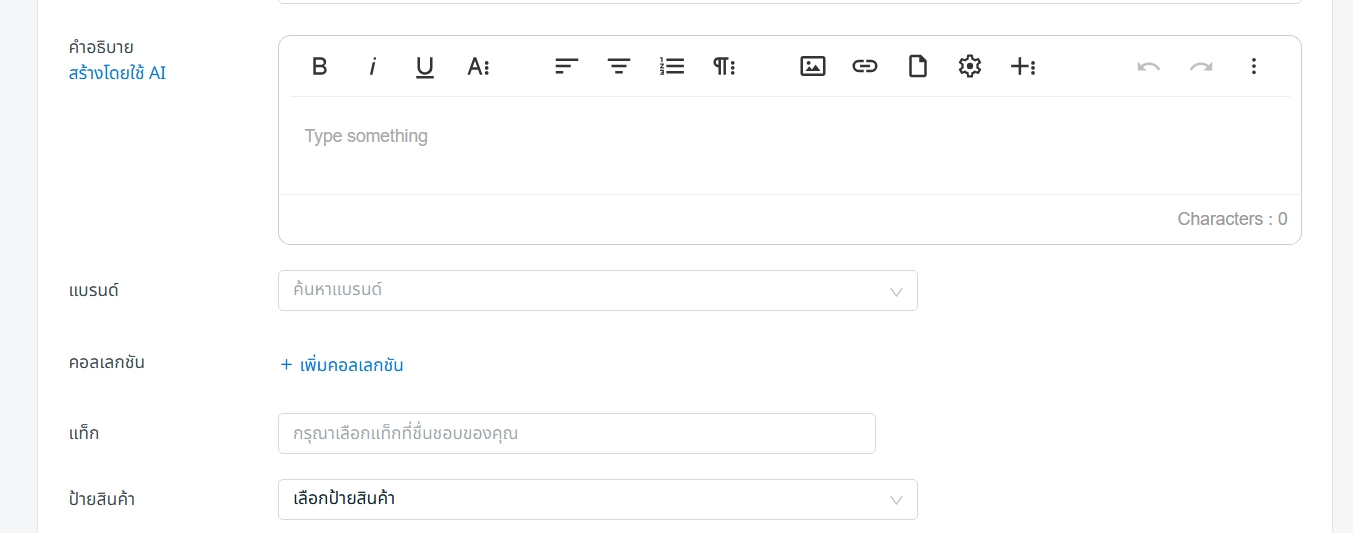The image size is (1353, 533).
Task: Click + เพิ่มคอลเลกชัน to add collection
Action: (342, 365)
